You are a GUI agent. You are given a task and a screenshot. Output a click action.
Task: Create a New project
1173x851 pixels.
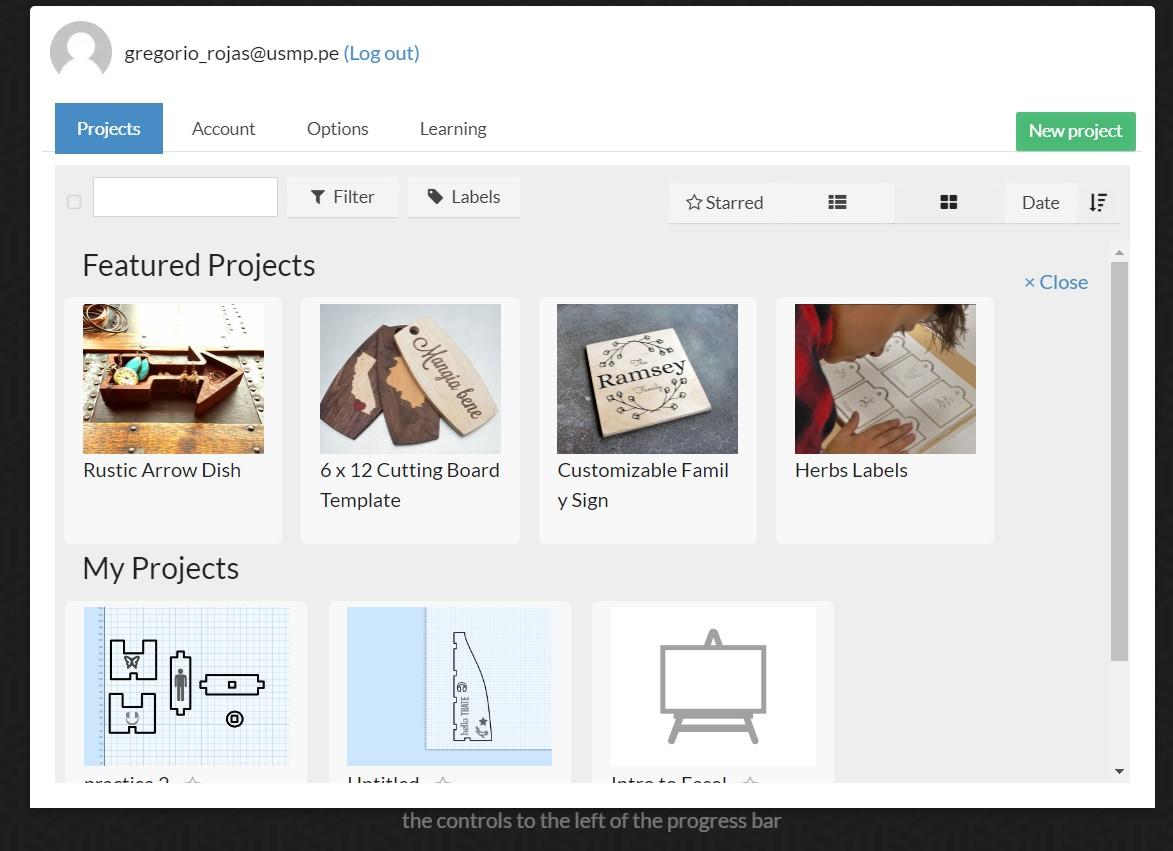[1075, 131]
